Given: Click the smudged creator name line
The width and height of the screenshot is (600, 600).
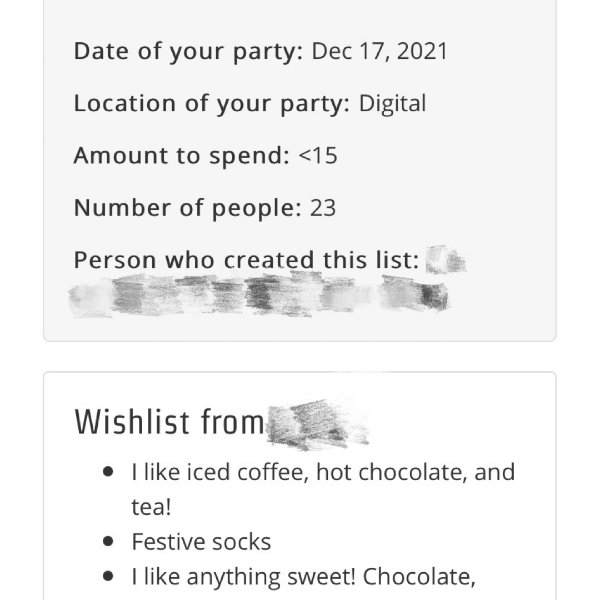Looking at the screenshot, I should pos(259,295).
